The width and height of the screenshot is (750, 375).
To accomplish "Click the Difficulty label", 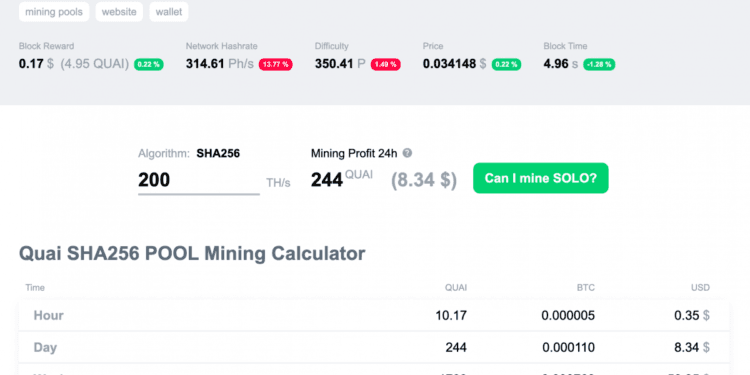I will [x=331, y=46].
